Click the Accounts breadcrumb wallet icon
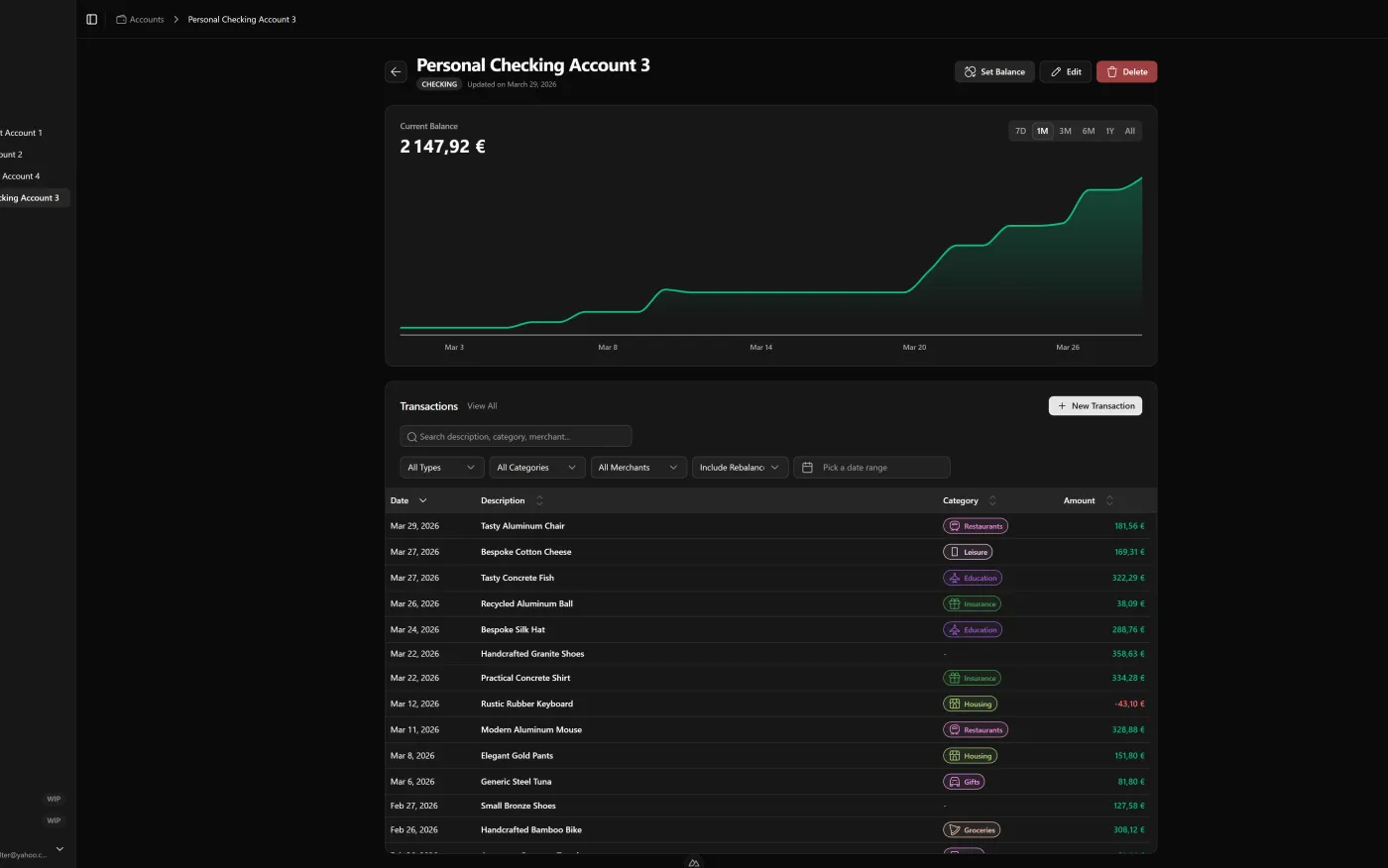The image size is (1388, 868). [120, 19]
